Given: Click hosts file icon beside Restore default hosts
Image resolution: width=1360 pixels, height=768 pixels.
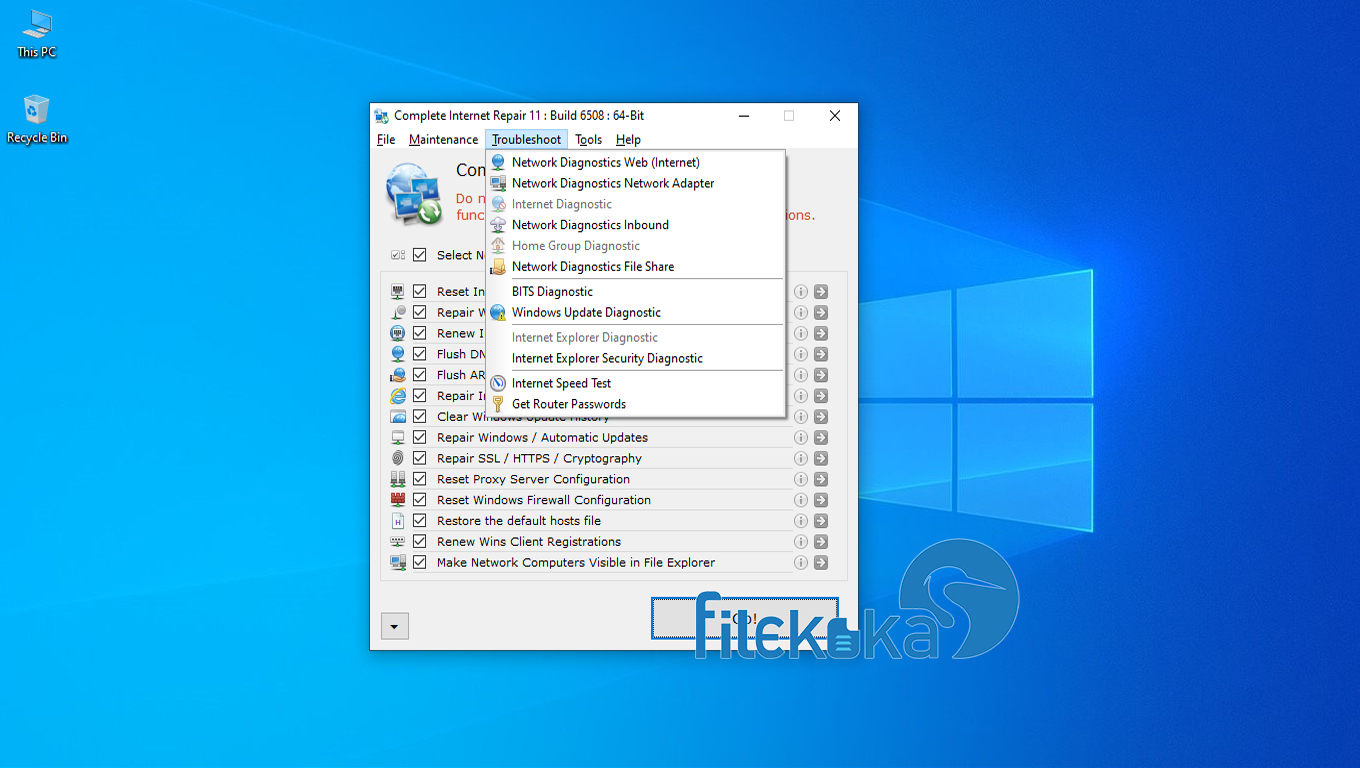Looking at the screenshot, I should [x=398, y=521].
